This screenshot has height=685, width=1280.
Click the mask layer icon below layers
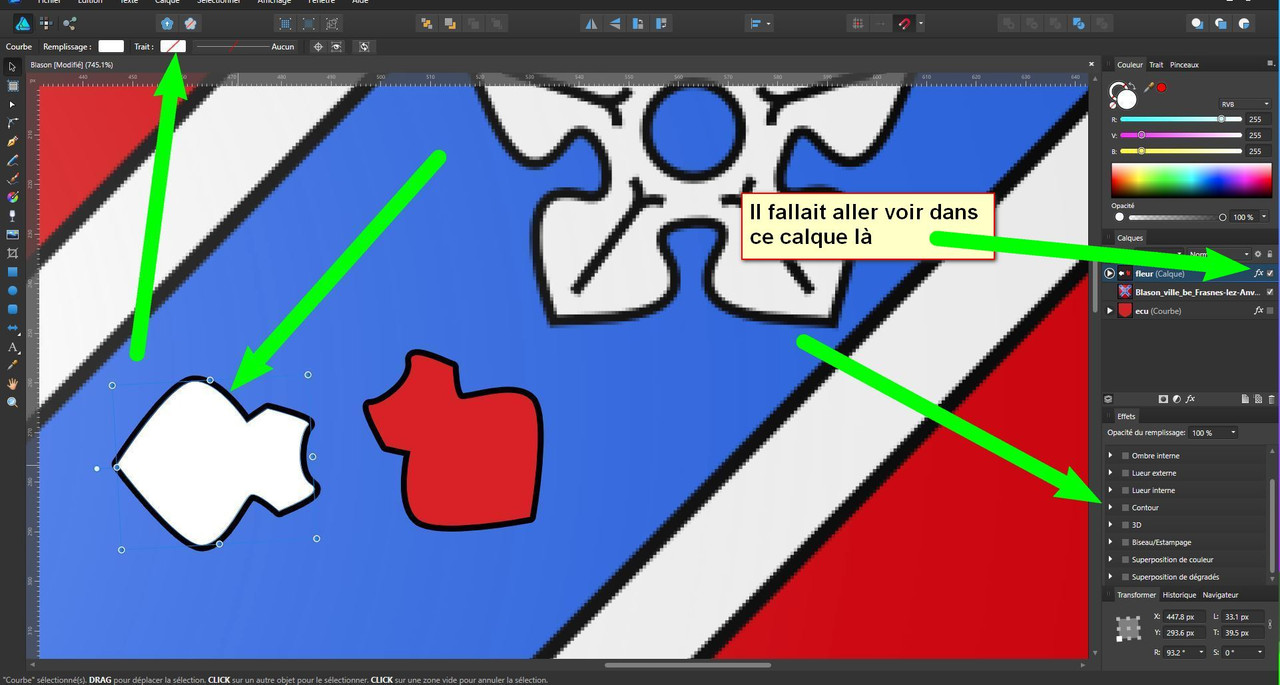tap(1163, 399)
